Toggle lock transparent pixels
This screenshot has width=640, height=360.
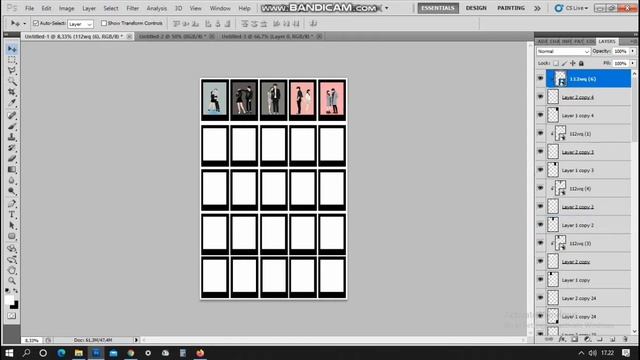point(556,63)
